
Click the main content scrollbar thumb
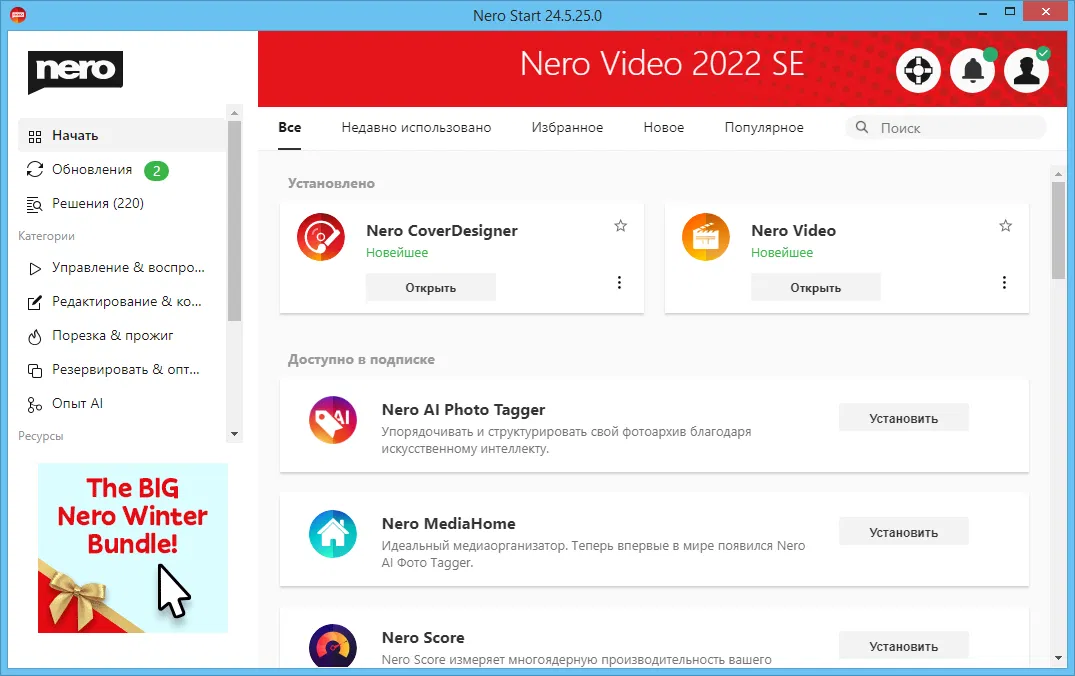[1058, 230]
